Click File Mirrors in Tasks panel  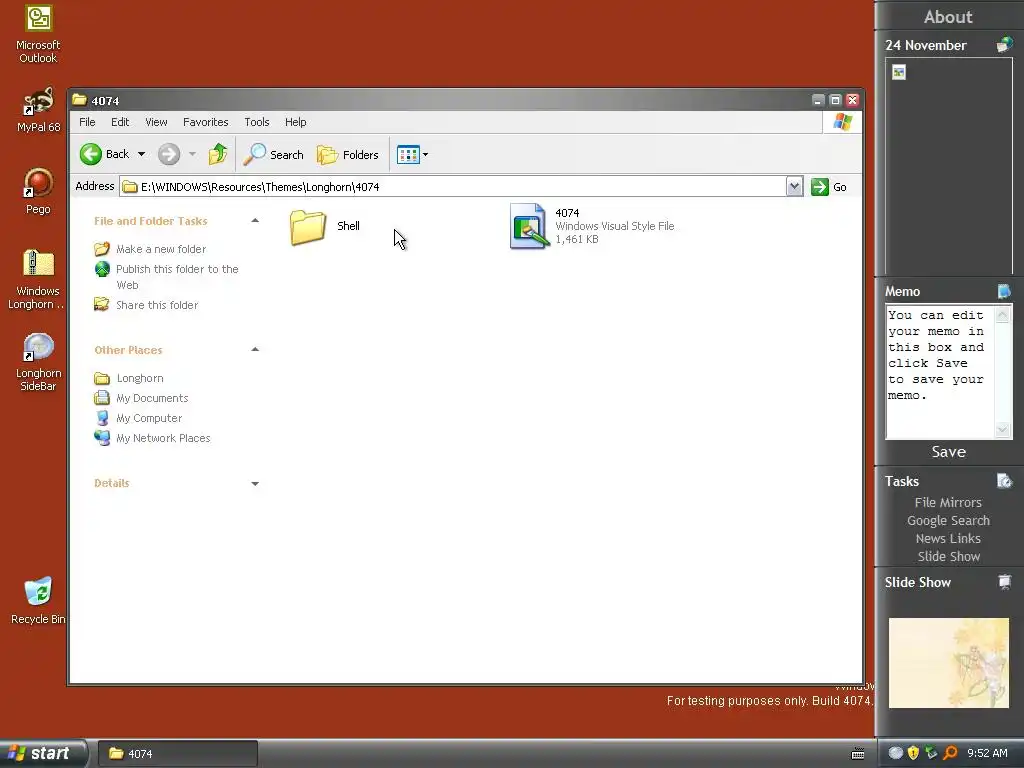pyautogui.click(x=948, y=502)
